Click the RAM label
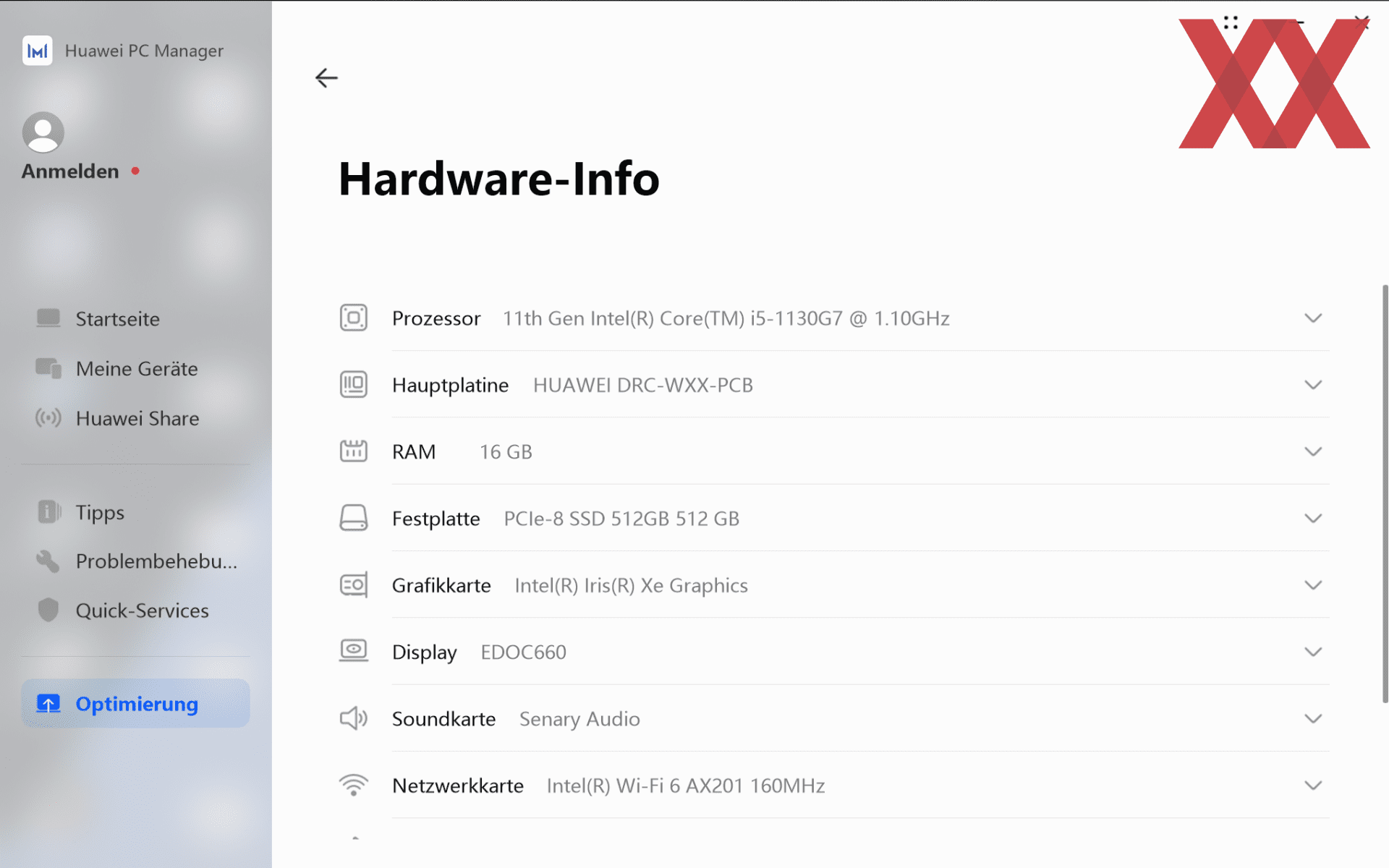Screen dimensions: 1389x868 pyautogui.click(x=414, y=451)
